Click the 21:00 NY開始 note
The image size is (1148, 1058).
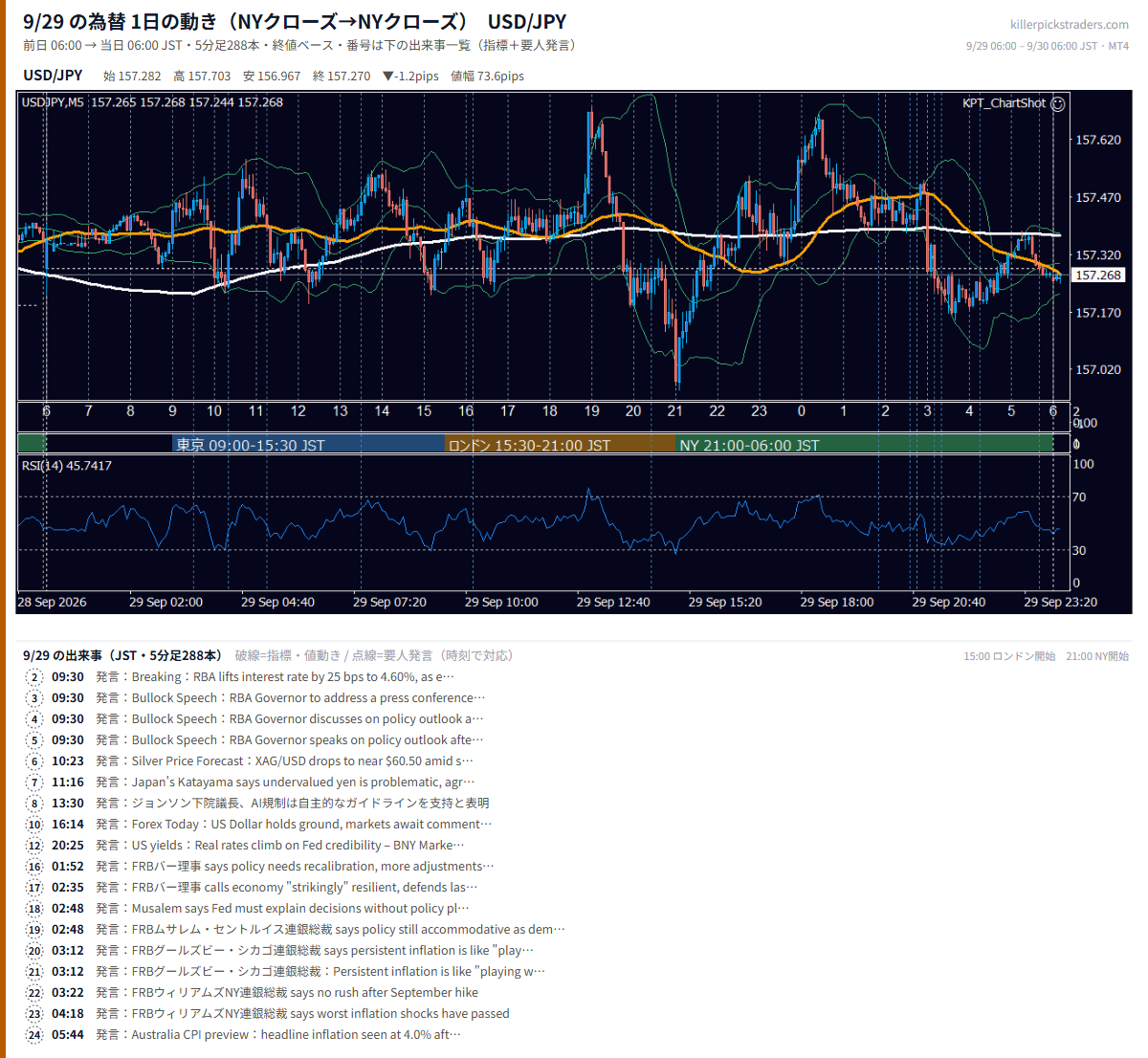tap(1097, 656)
